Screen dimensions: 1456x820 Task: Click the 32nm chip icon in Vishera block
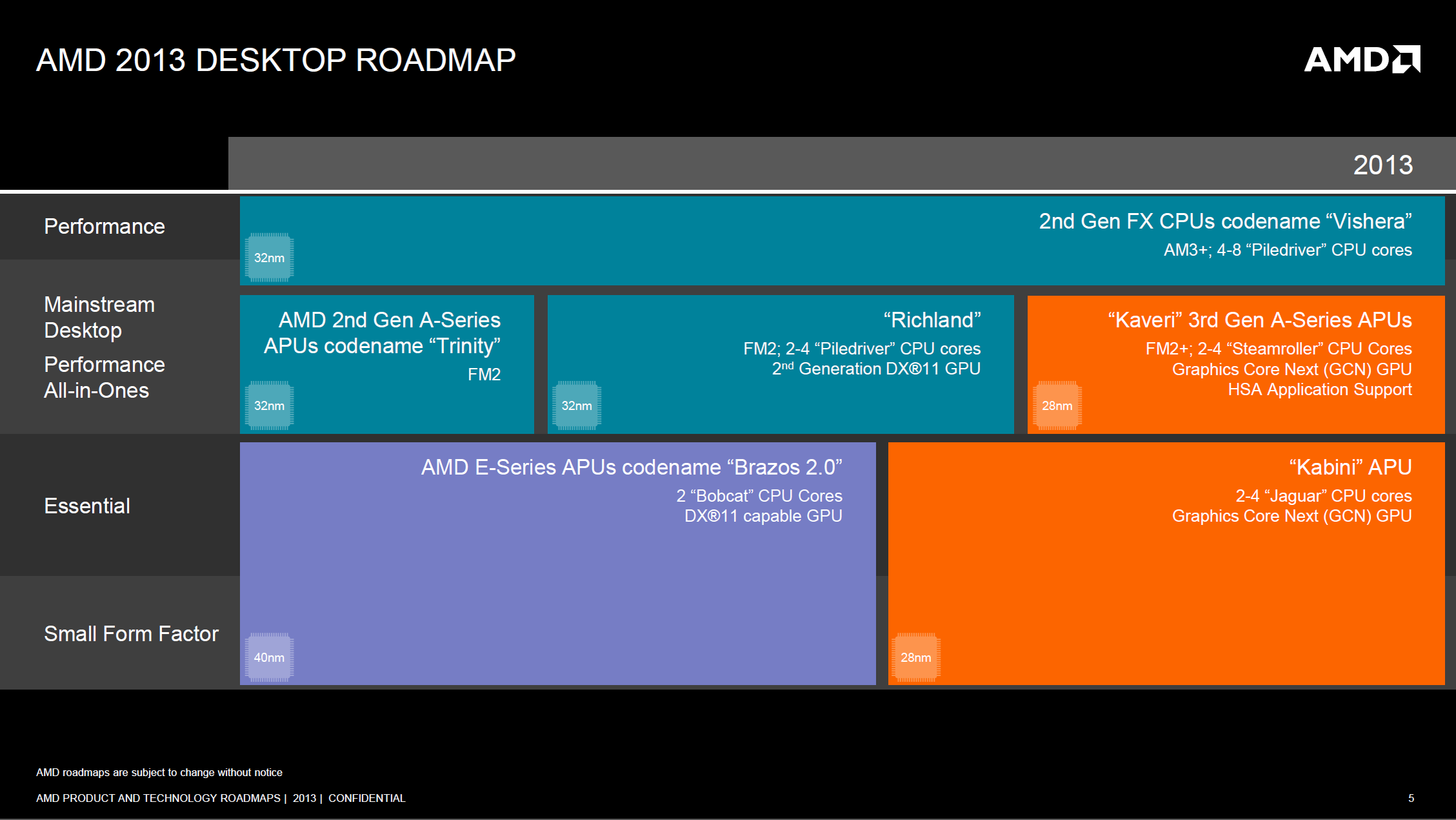[269, 258]
